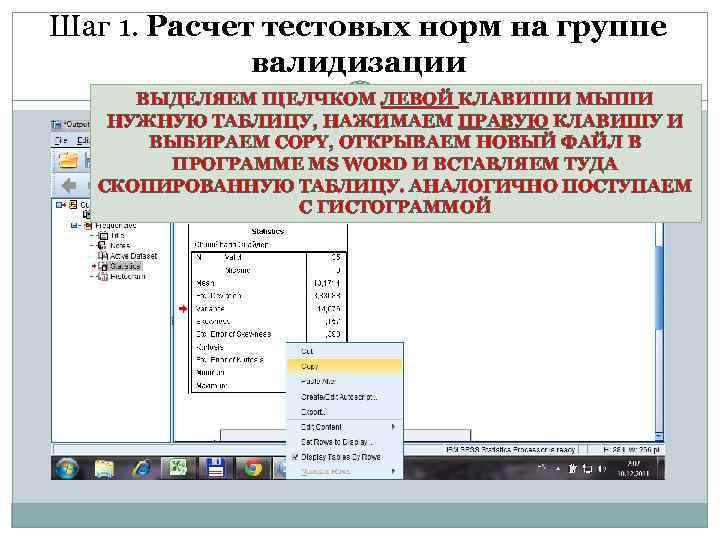The image size is (720, 540).
Task: Click the Frequencies node icon in outline
Action: tap(88, 225)
